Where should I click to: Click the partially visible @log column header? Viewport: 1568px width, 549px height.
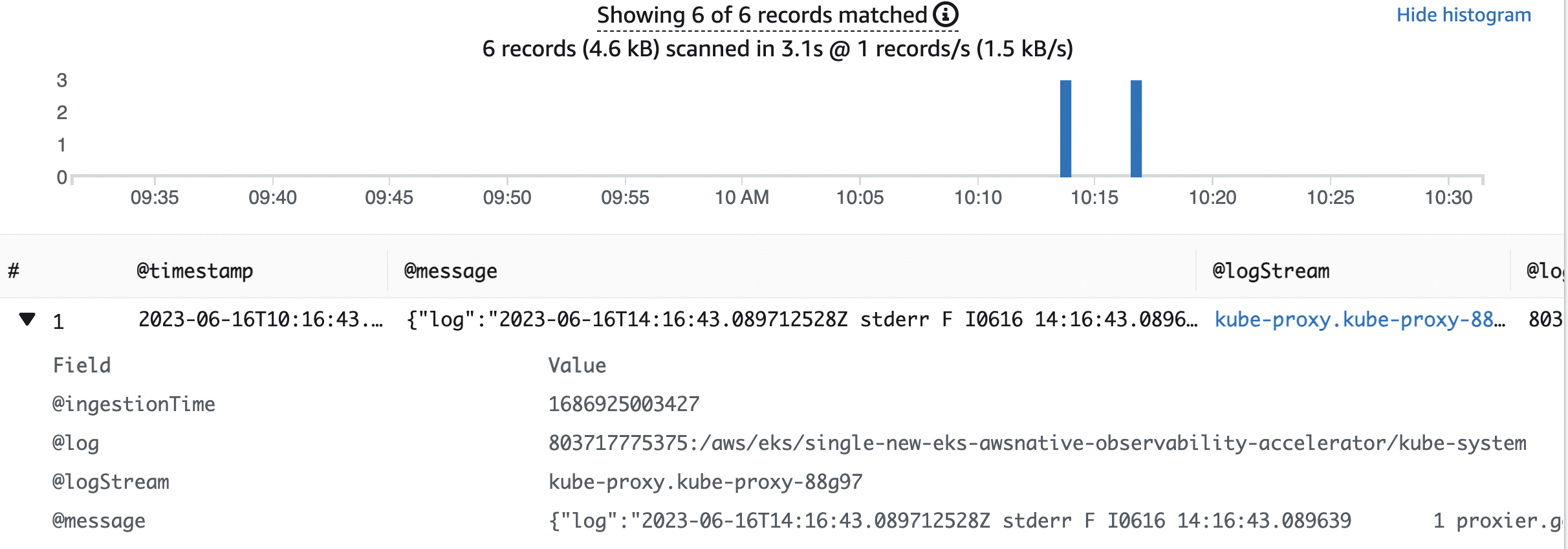pos(1545,271)
